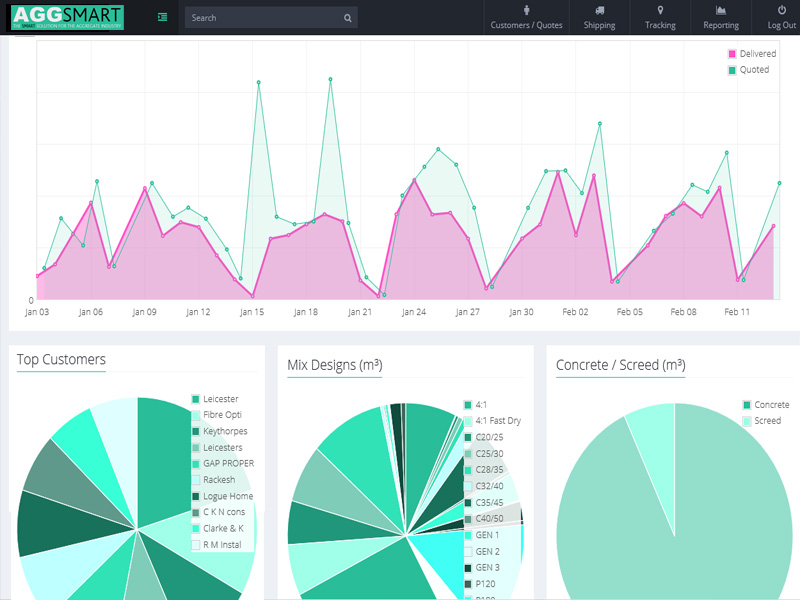The height and width of the screenshot is (600, 800).
Task: Click the Feb 11 axis label
Action: (737, 312)
